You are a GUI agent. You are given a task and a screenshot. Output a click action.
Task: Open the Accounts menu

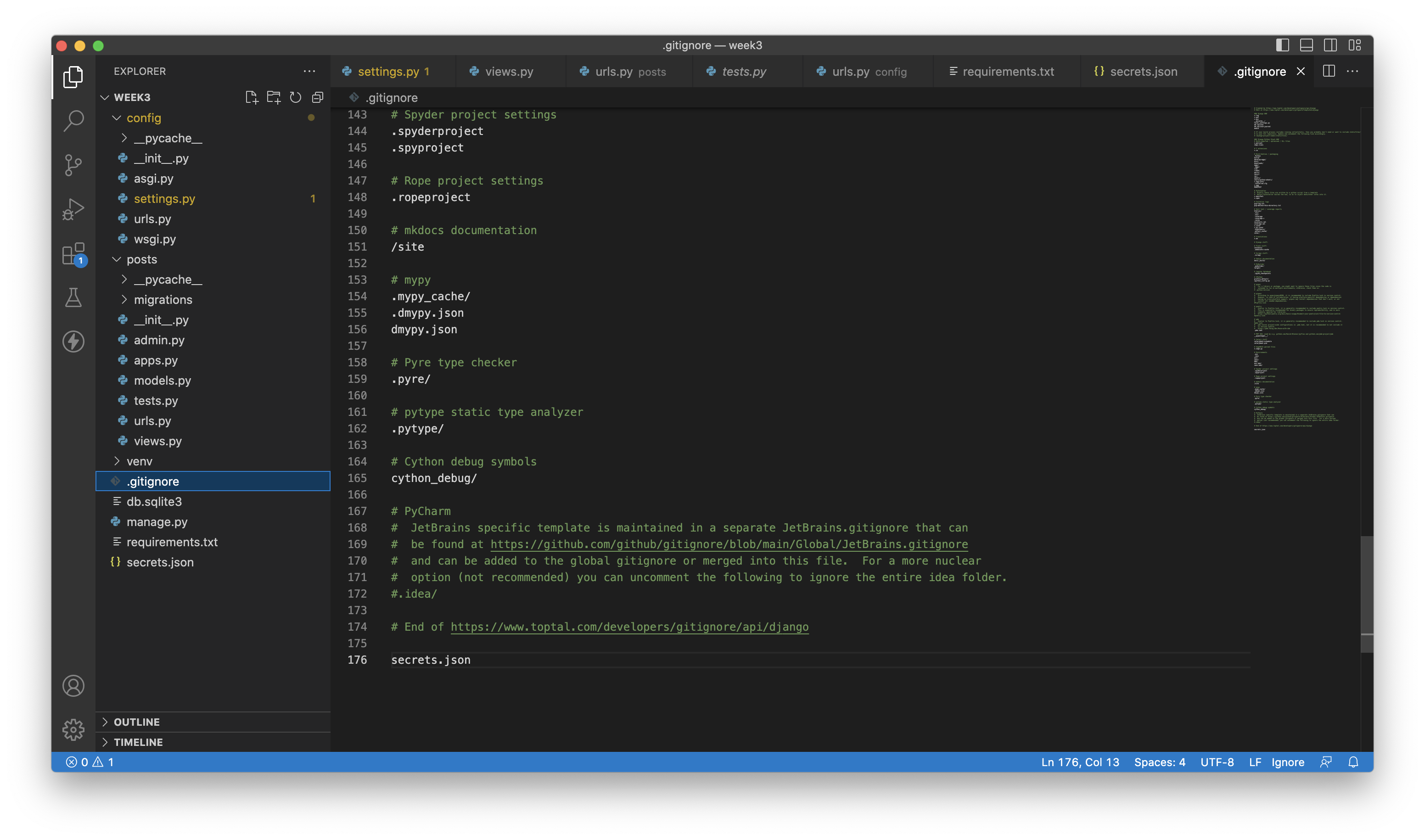[x=73, y=685]
